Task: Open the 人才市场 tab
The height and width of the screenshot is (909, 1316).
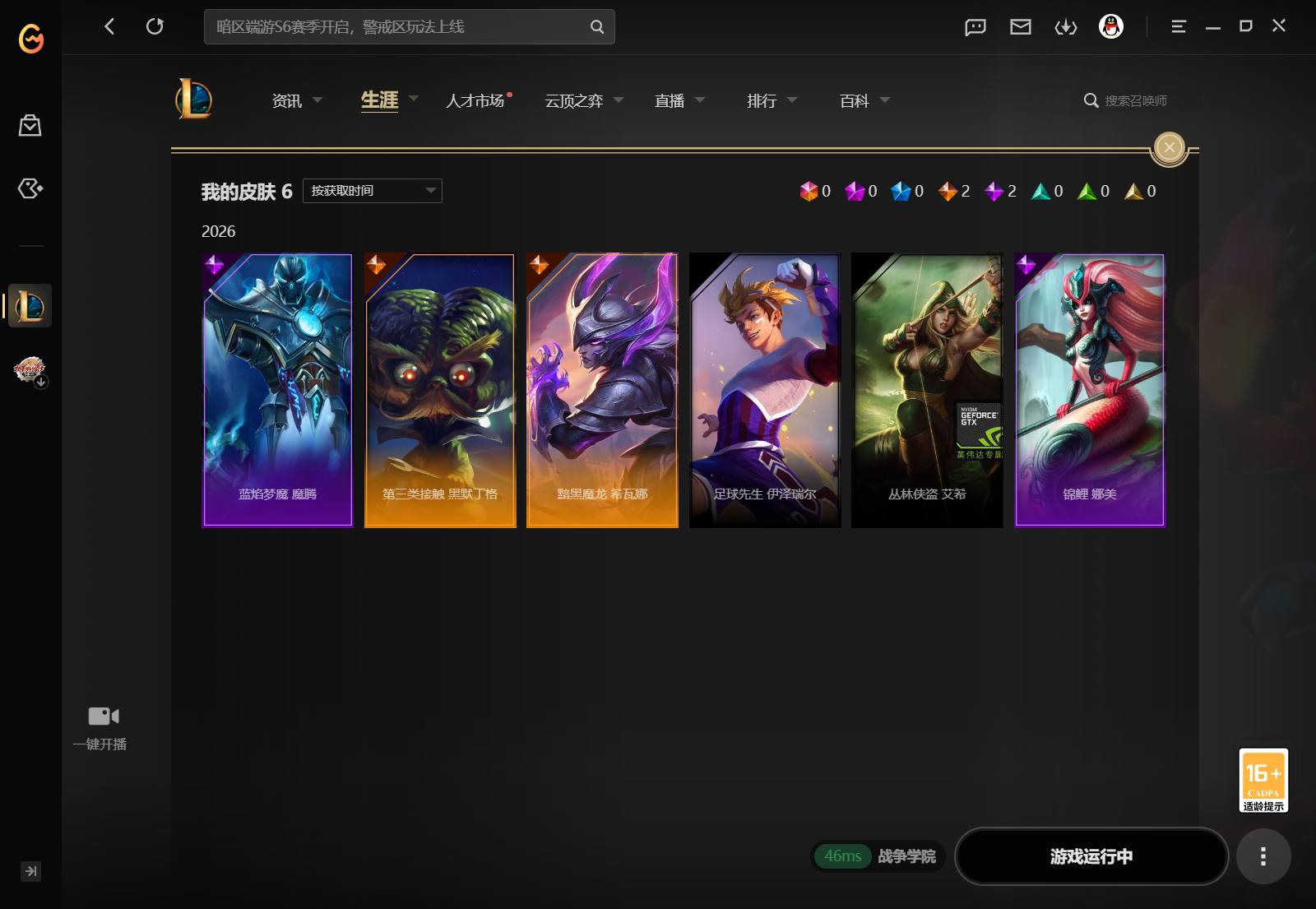Action: pos(475,100)
